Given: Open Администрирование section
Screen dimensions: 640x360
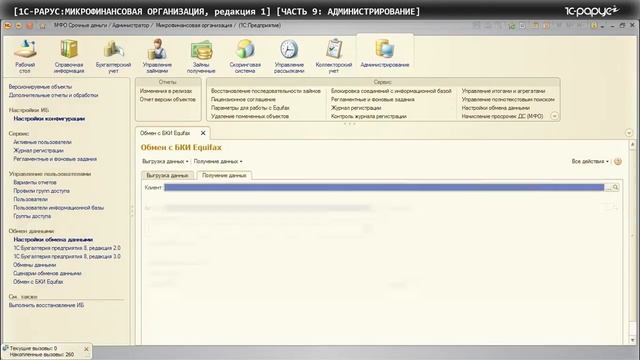Looking at the screenshot, I should coord(384,53).
